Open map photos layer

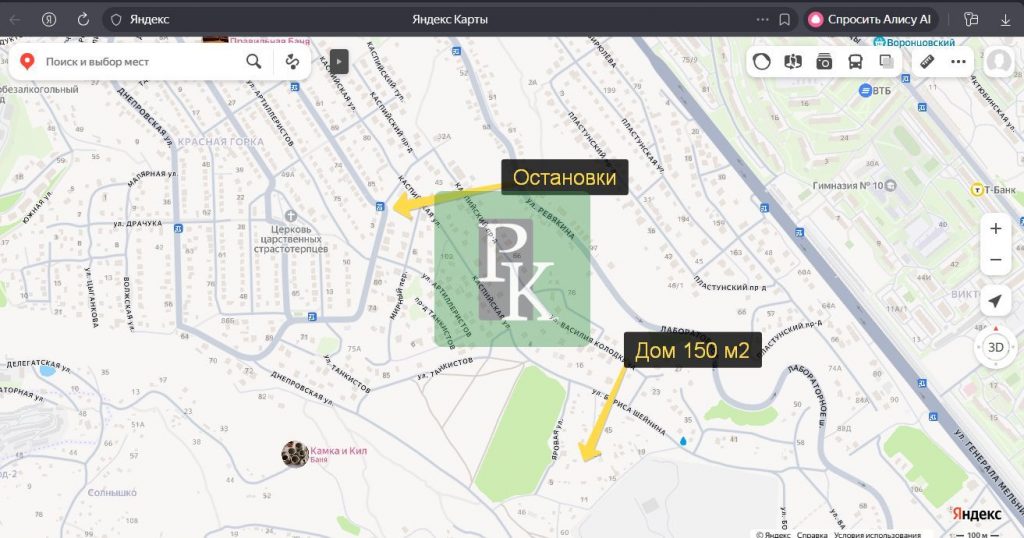(824, 62)
